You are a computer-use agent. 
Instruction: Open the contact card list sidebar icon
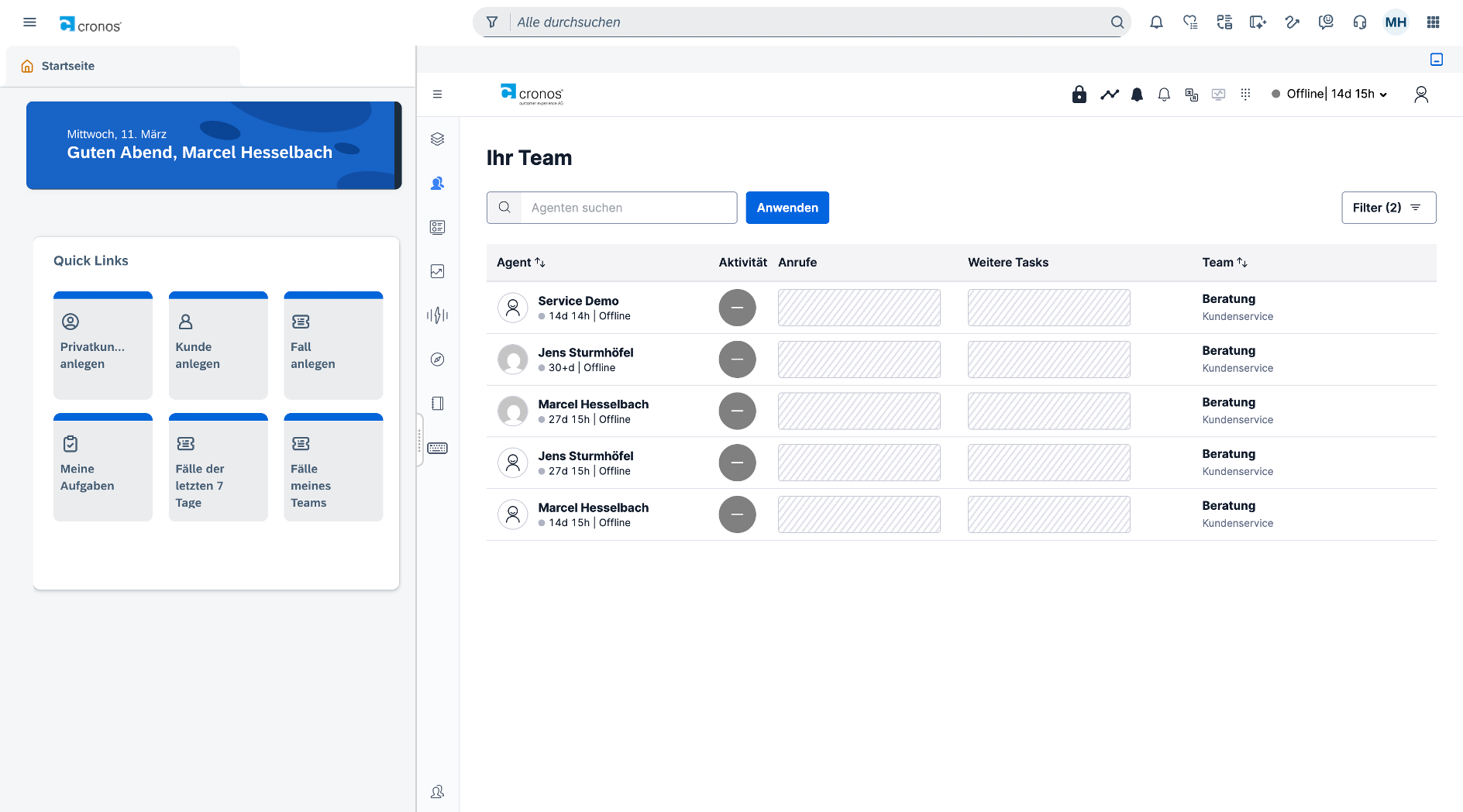437,227
